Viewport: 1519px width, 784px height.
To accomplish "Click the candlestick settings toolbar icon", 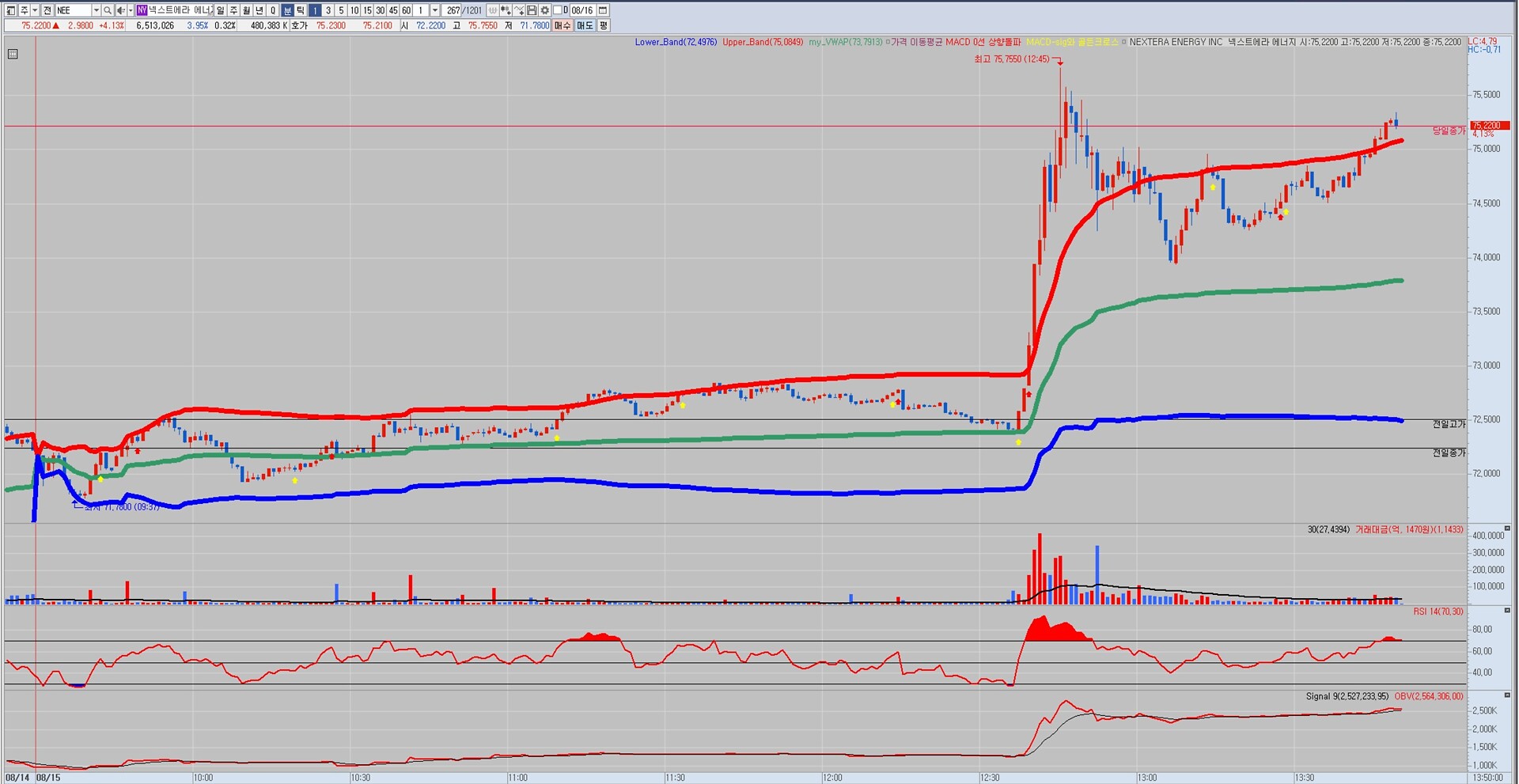I will click(x=506, y=10).
